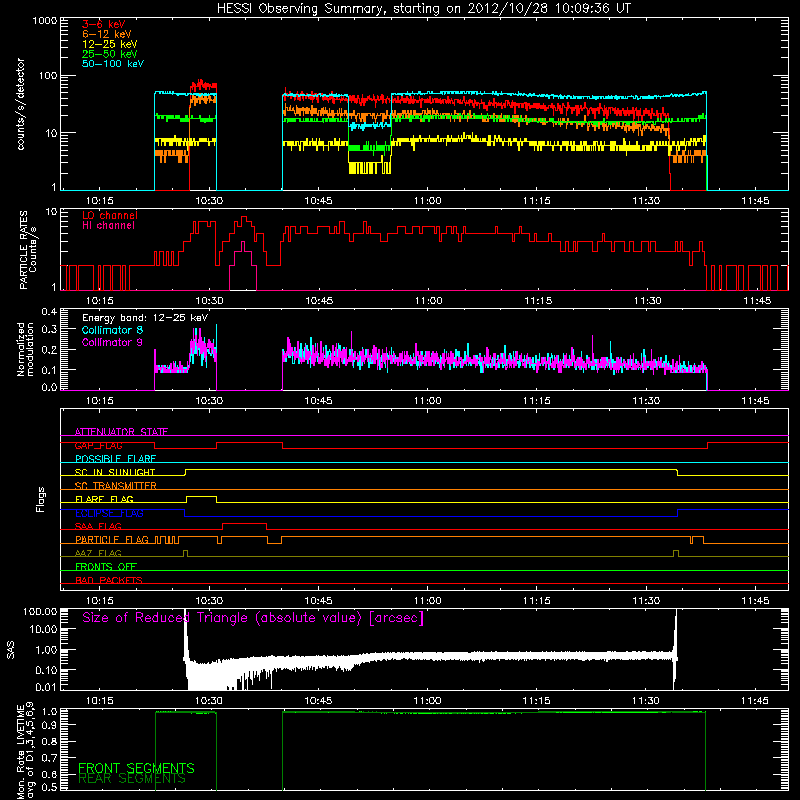Select the Collimator 8 legend entry
This screenshot has width=800, height=800.
(112, 330)
